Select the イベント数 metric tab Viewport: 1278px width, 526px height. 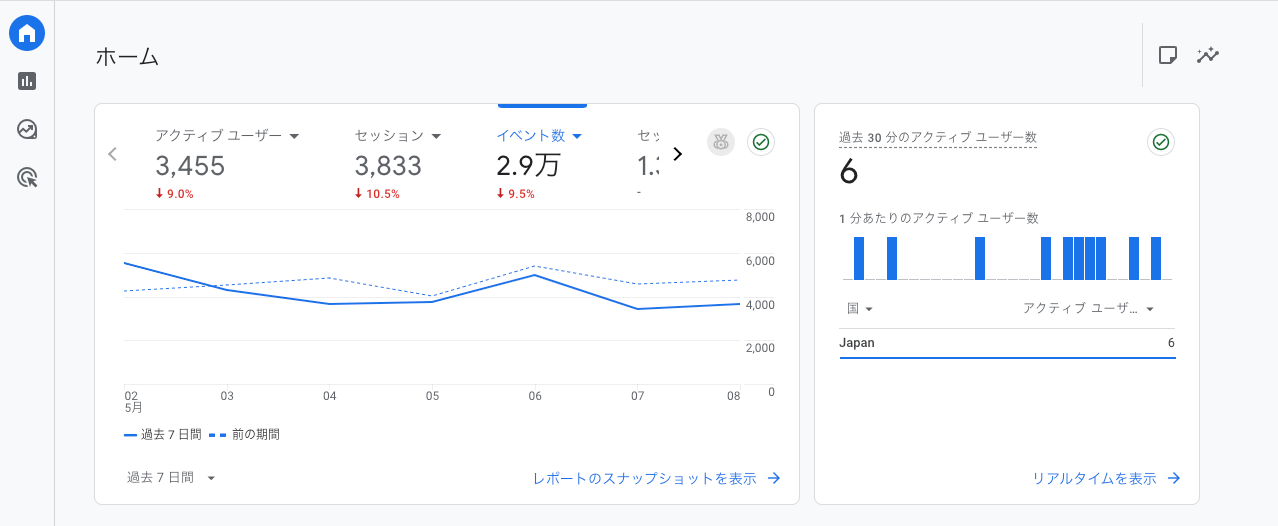[x=539, y=136]
